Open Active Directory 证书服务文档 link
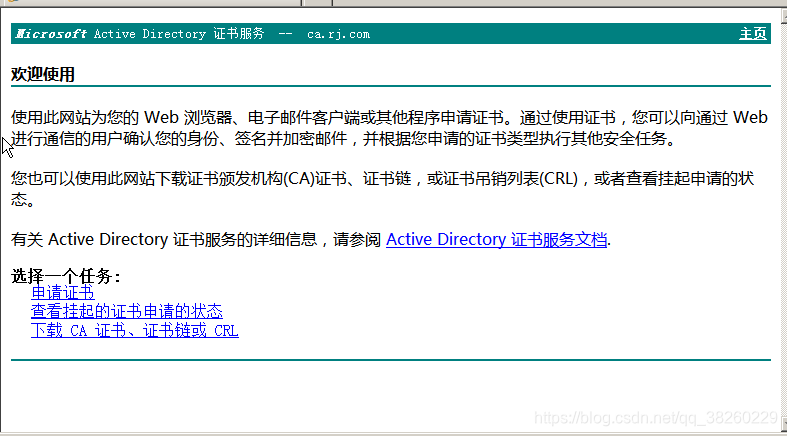The height and width of the screenshot is (436, 787). [x=496, y=239]
